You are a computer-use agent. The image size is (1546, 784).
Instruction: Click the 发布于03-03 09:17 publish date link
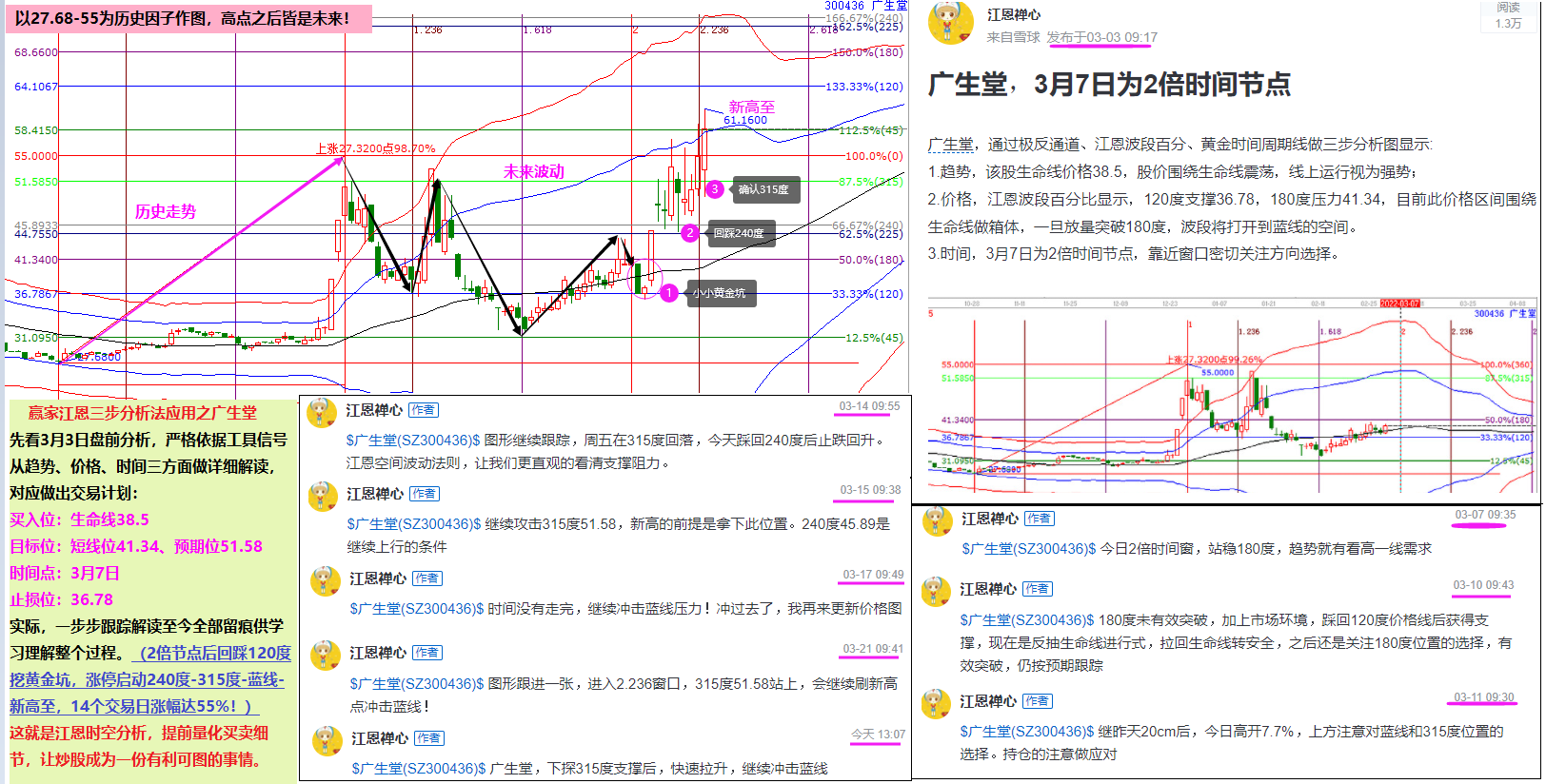[x=1102, y=38]
